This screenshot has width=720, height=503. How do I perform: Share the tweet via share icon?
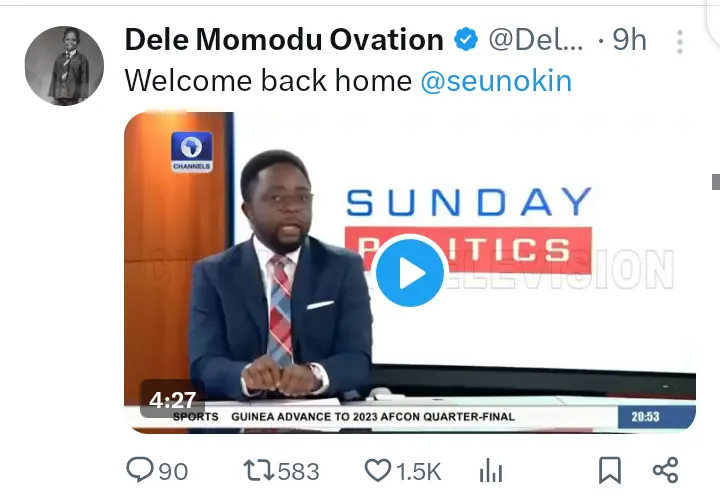(665, 470)
